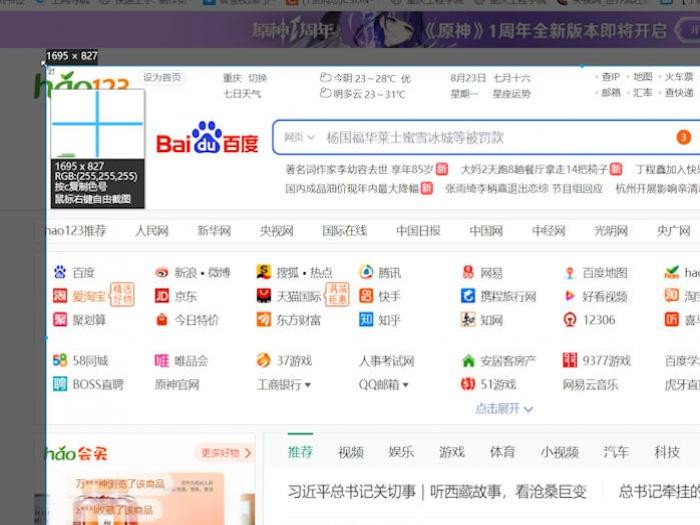This screenshot has height=525, width=700.
Task: Open the 七日天气 forecast link
Action: (x=242, y=94)
